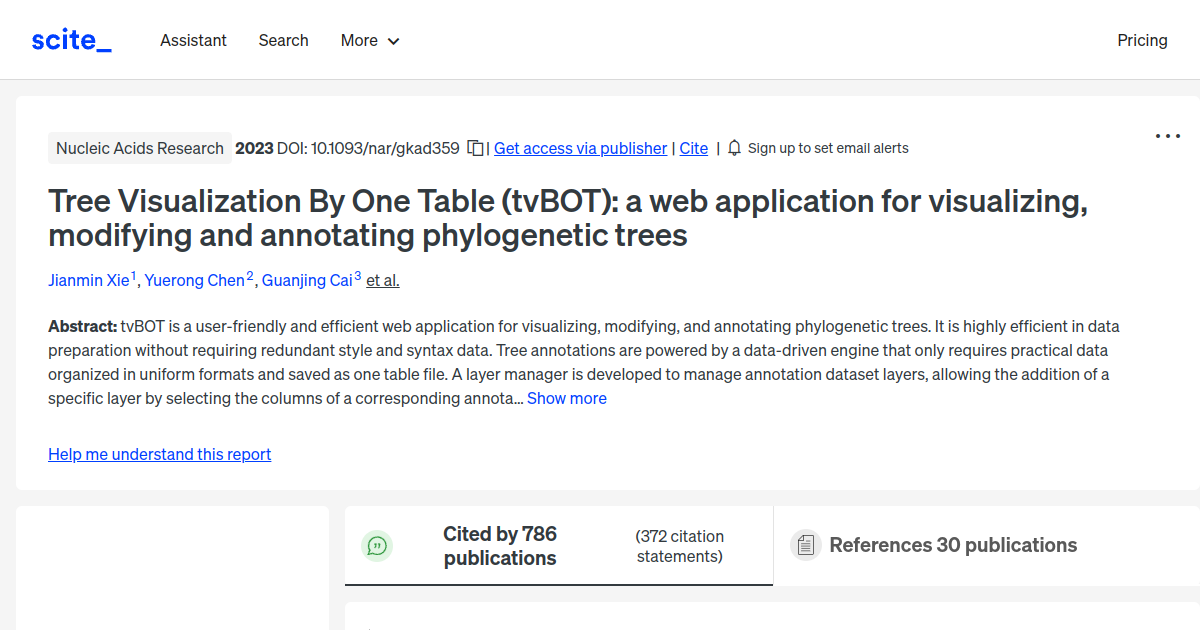Image resolution: width=1200 pixels, height=630 pixels.
Task: Open "Get access via publisher" link
Action: 580,148
